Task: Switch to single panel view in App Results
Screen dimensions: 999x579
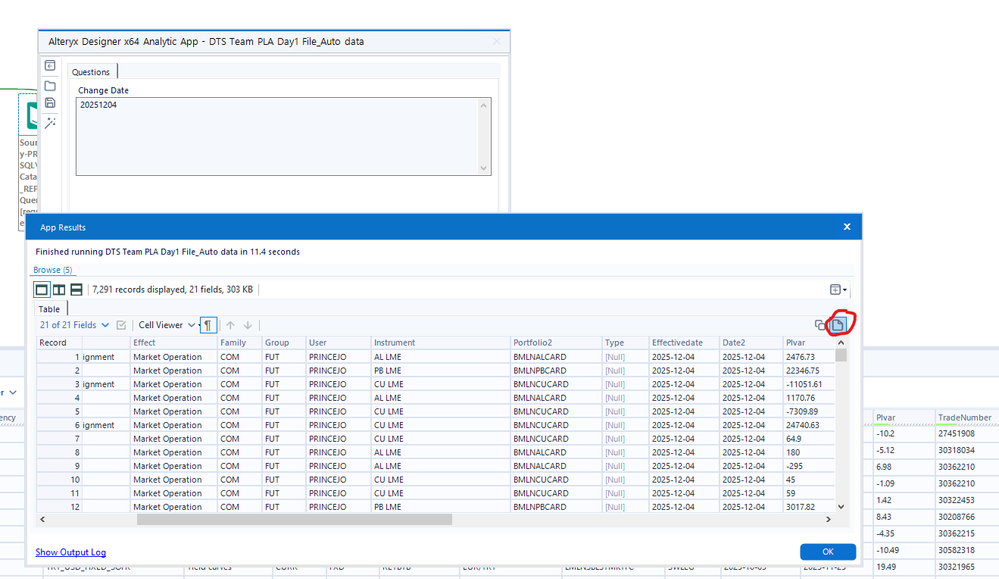Action: [41, 290]
